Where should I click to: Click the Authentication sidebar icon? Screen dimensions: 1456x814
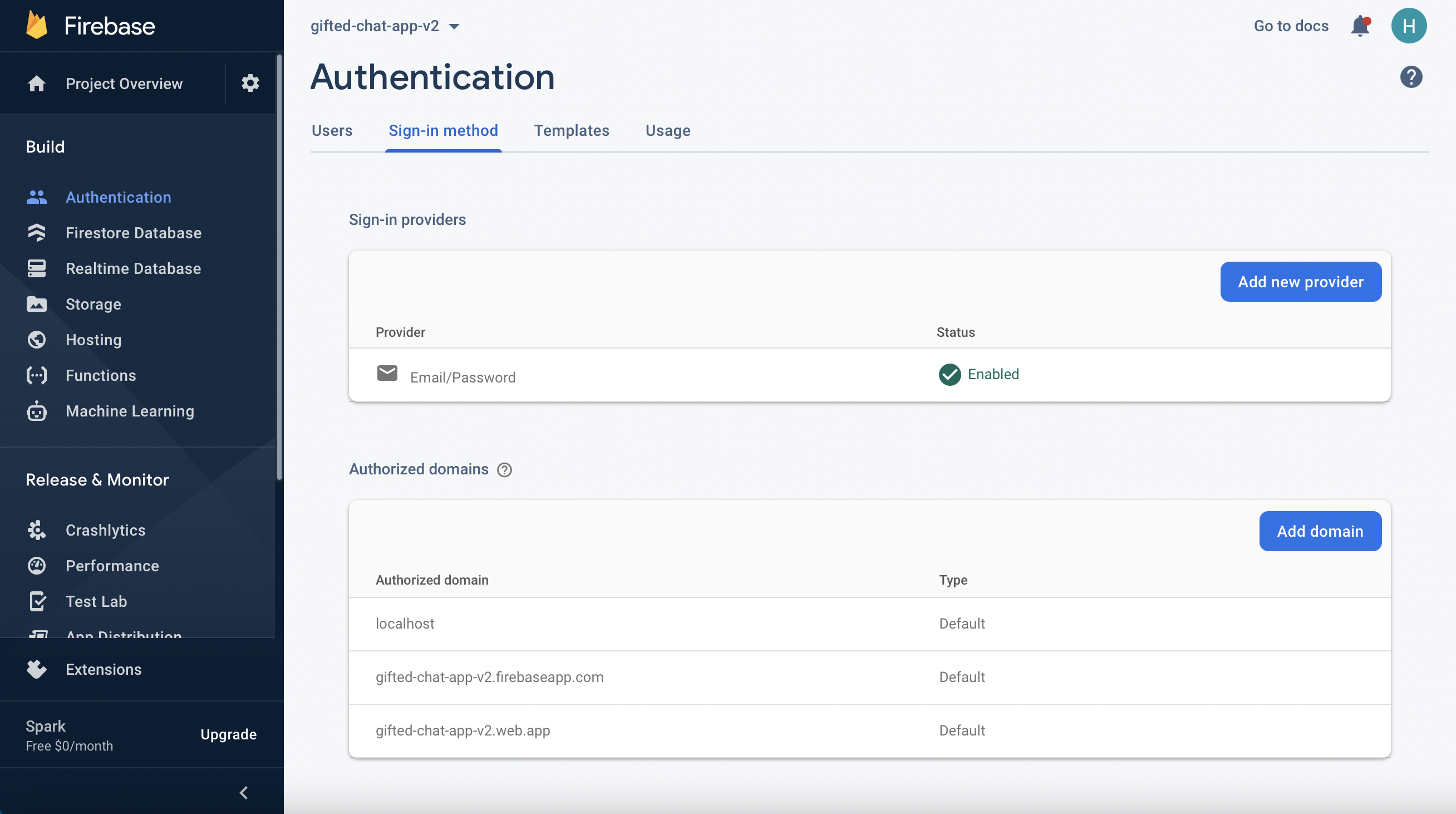[x=36, y=197]
